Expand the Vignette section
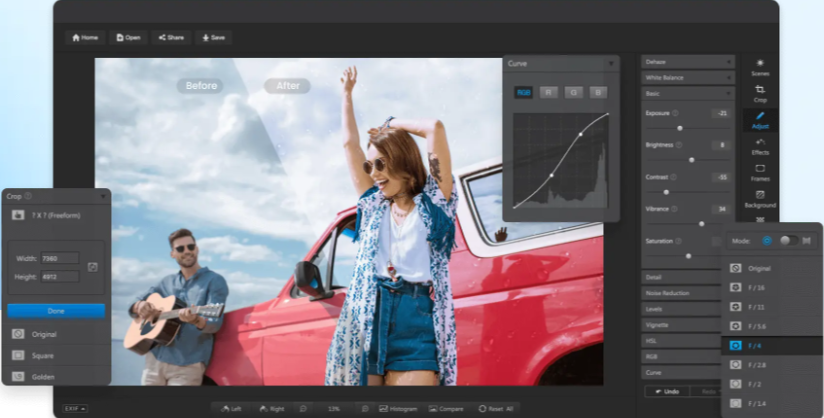824x418 pixels. (x=682, y=325)
